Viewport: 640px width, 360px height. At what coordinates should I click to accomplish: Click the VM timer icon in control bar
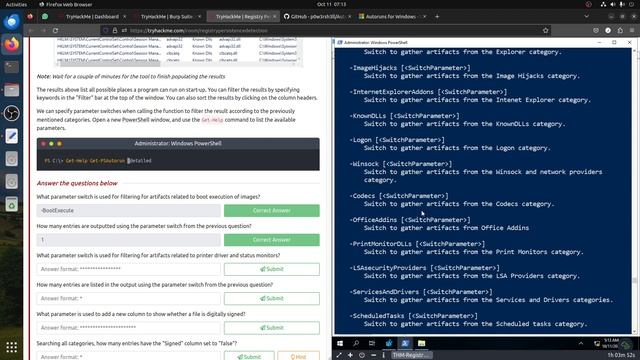pyautogui.click(x=362, y=355)
